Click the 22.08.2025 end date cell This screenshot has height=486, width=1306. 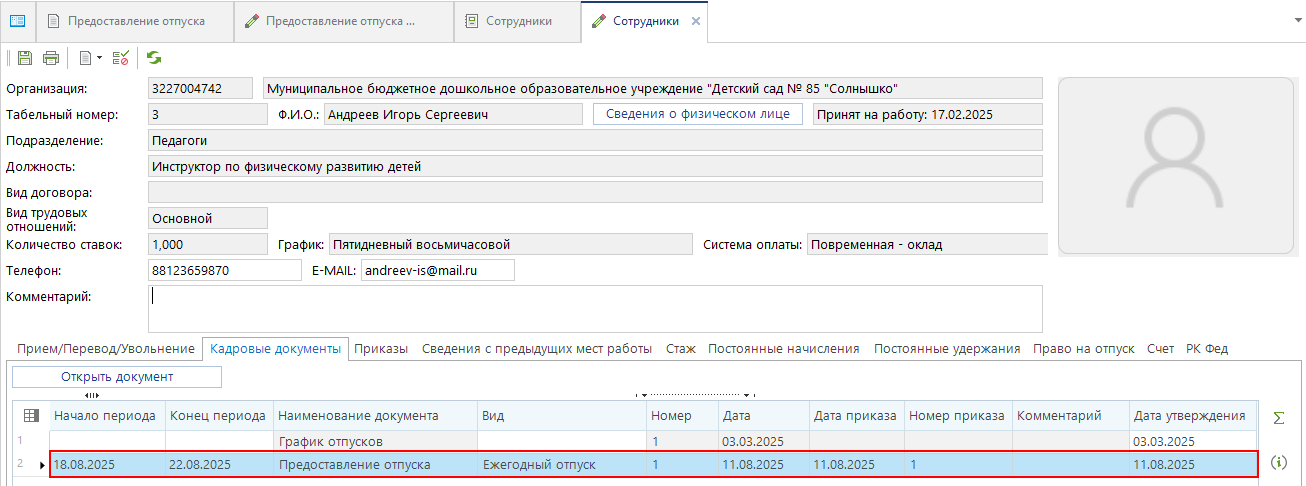click(x=219, y=464)
